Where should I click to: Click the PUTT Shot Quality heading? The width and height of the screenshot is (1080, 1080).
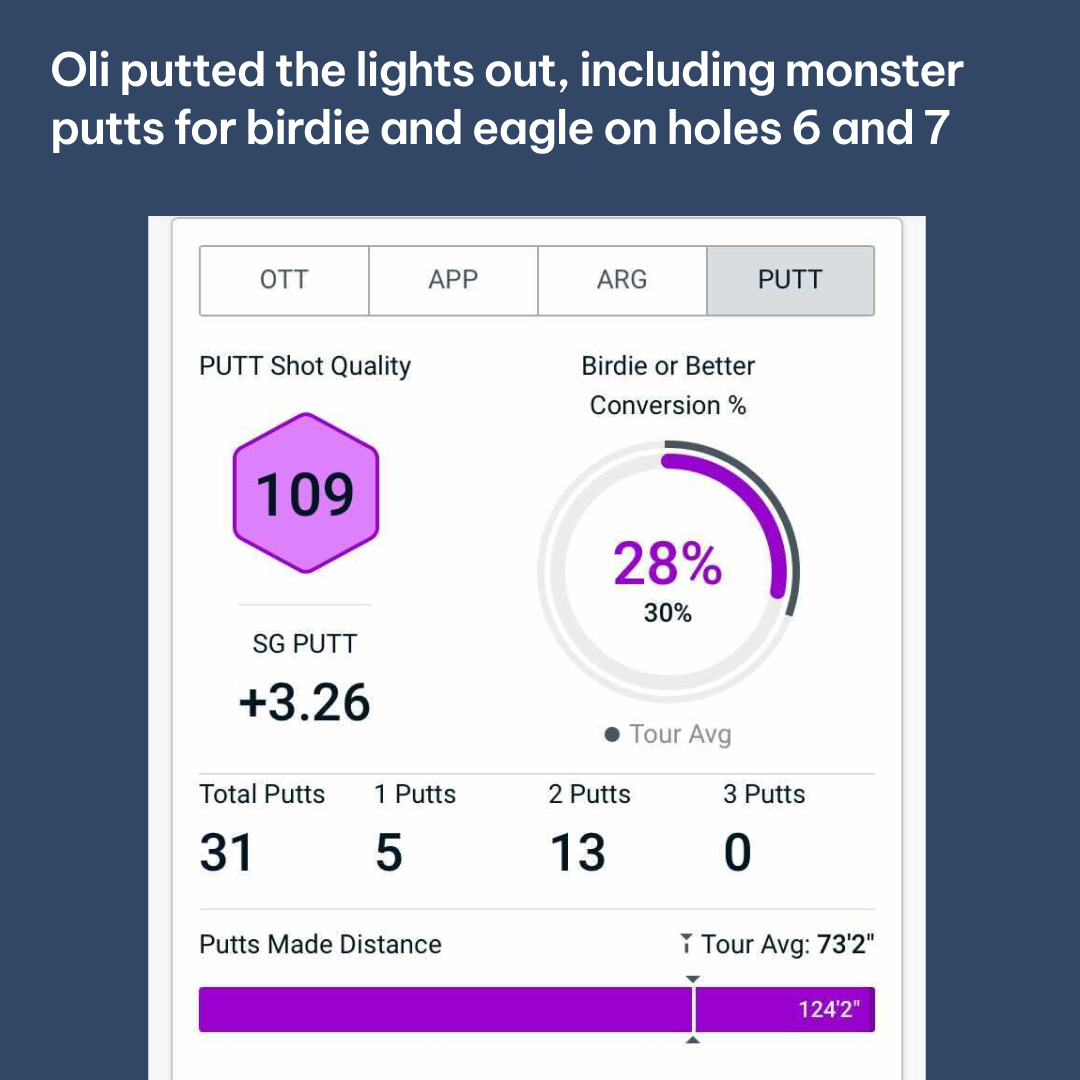(x=305, y=366)
